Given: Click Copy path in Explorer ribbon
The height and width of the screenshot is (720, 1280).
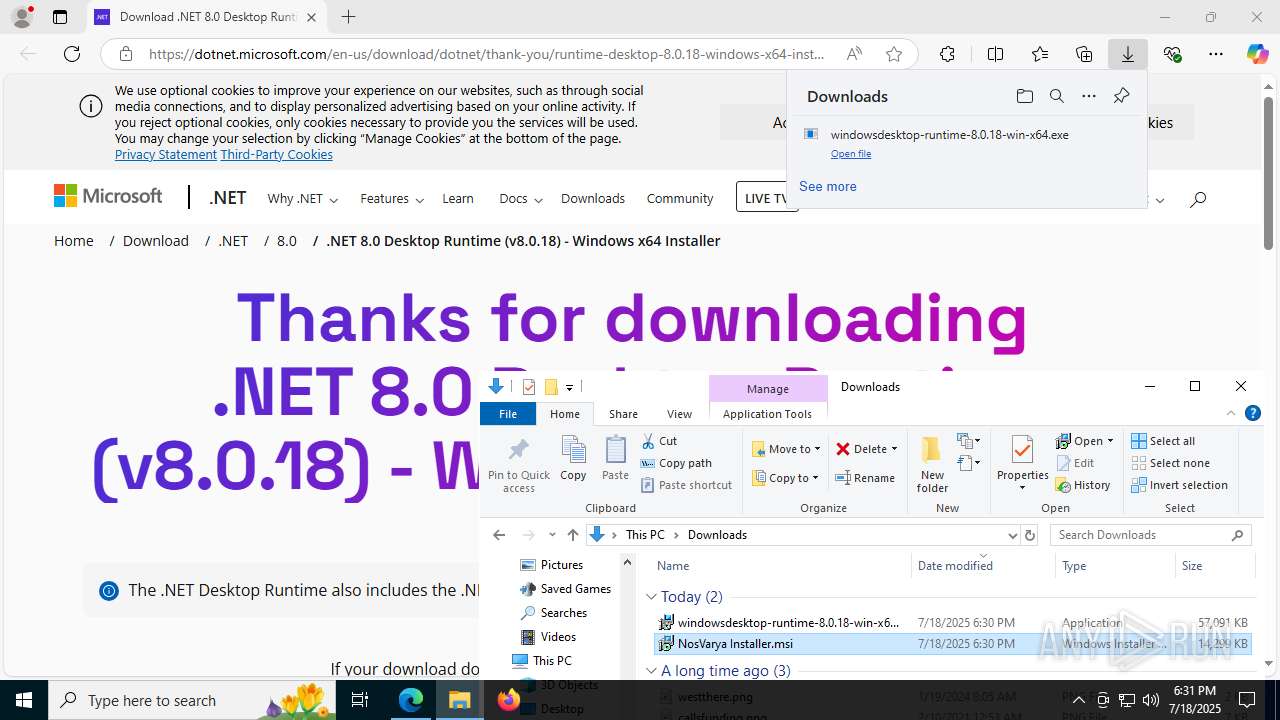Looking at the screenshot, I should [676, 463].
